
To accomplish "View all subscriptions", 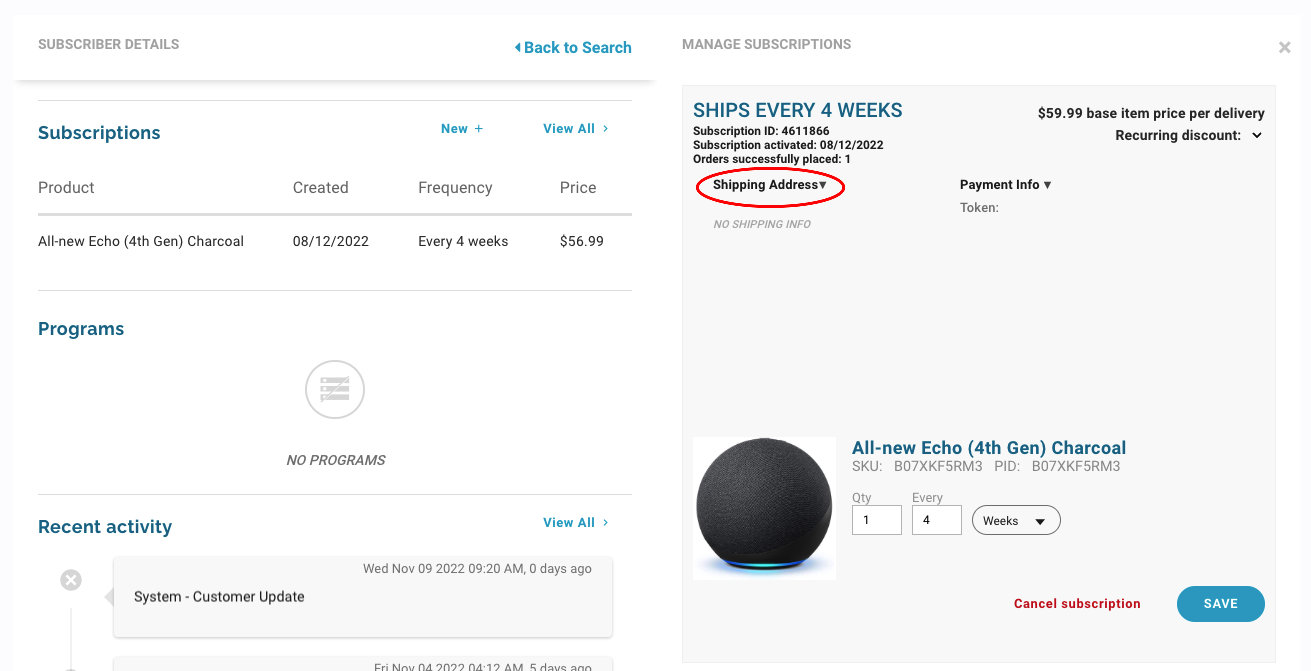I will (575, 129).
